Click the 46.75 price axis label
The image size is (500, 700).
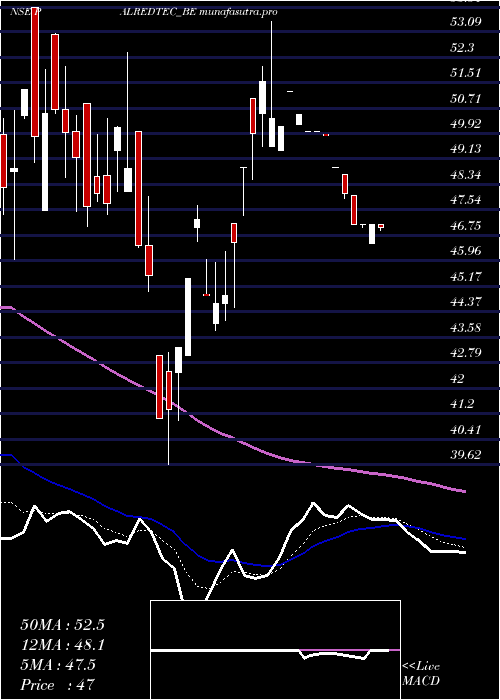point(466,225)
